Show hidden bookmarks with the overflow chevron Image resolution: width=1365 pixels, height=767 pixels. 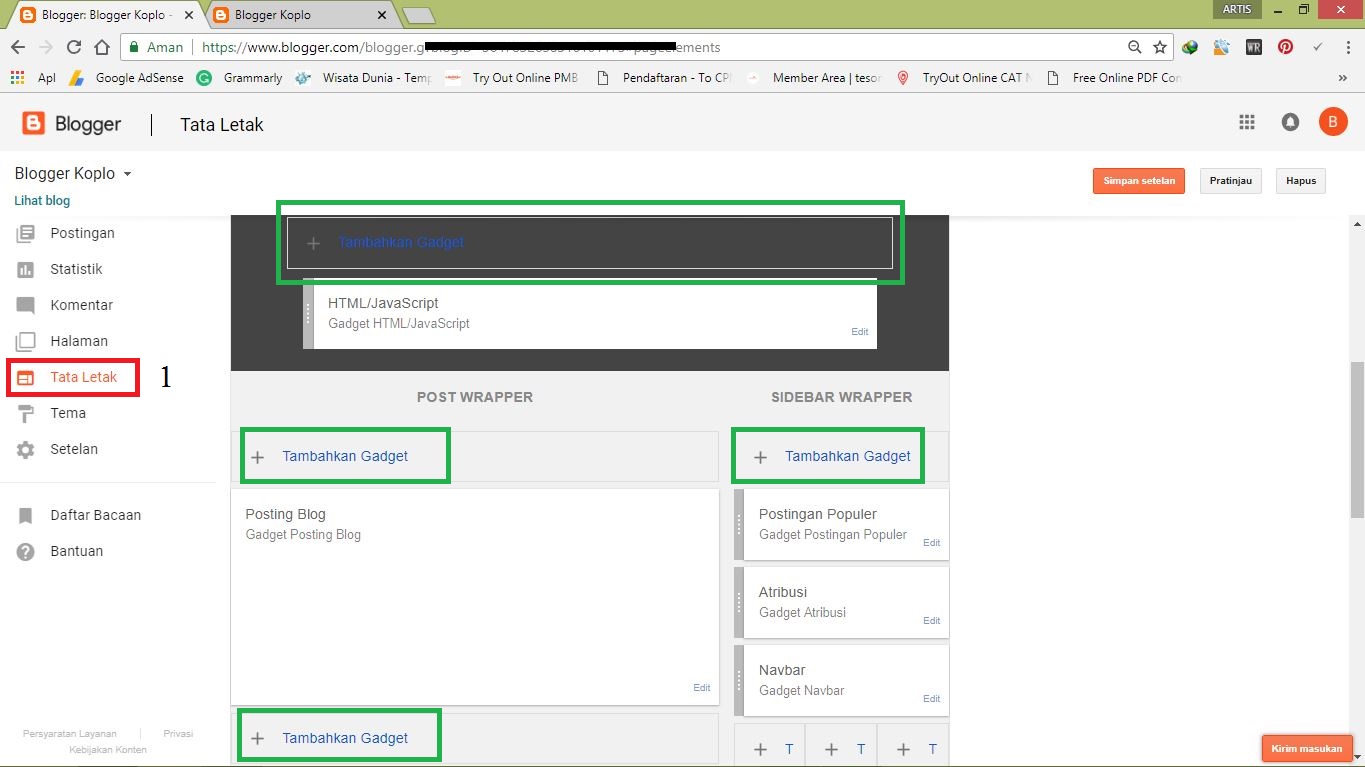1343,77
